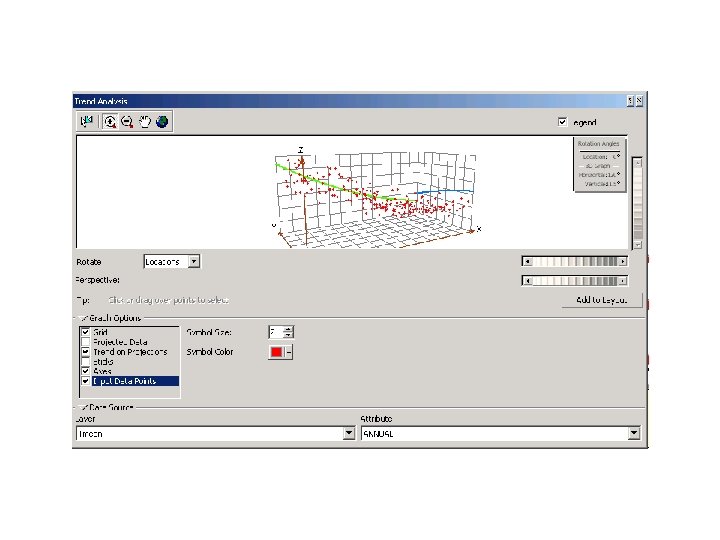Open the Rotate Locations dropdown

[x=194, y=261]
